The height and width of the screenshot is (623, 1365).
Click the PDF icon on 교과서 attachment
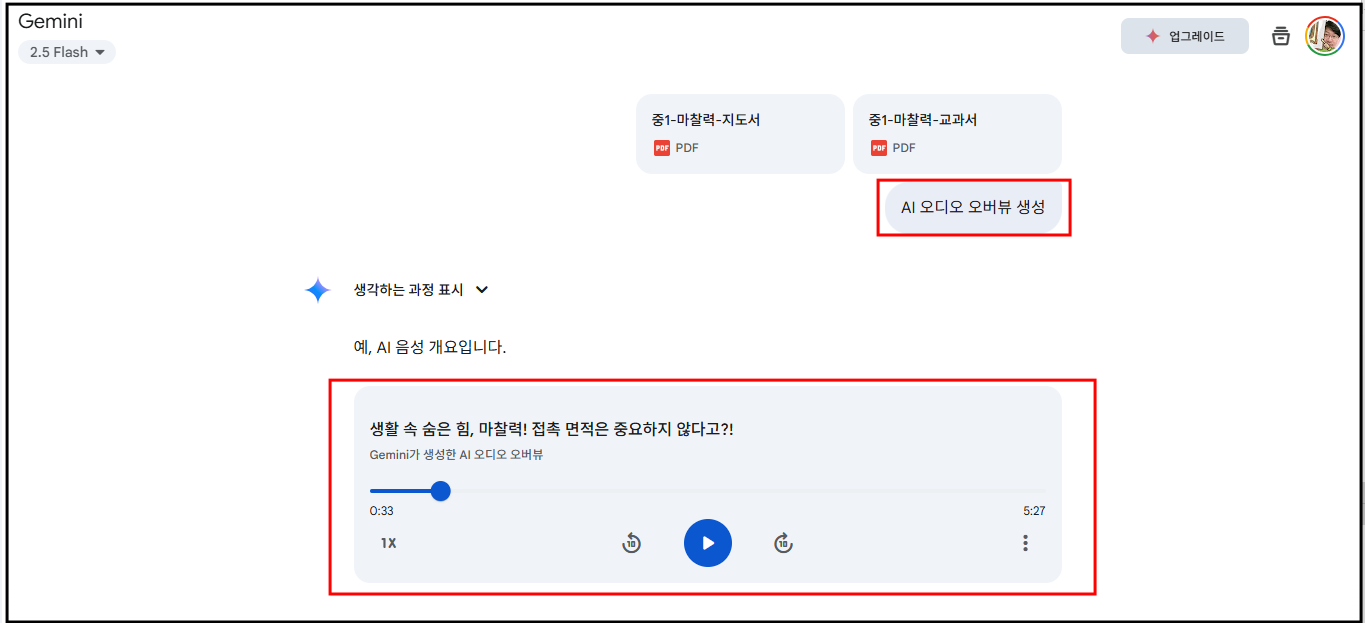[x=879, y=148]
